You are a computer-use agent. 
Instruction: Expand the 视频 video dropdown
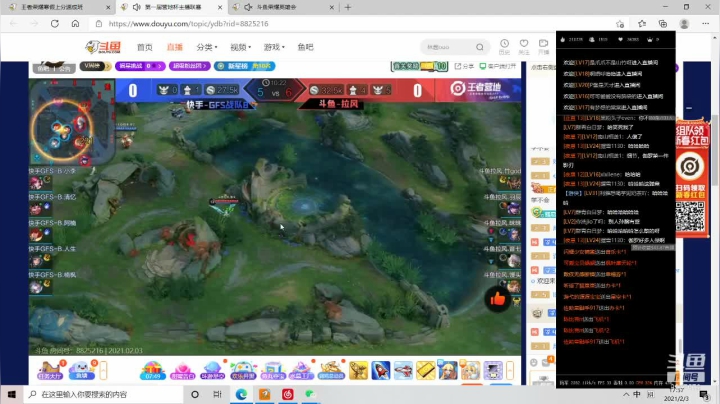tap(241, 47)
